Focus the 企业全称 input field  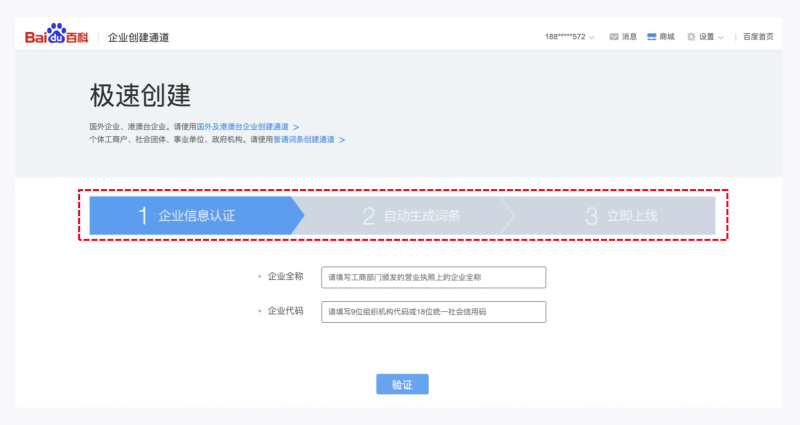(x=433, y=277)
